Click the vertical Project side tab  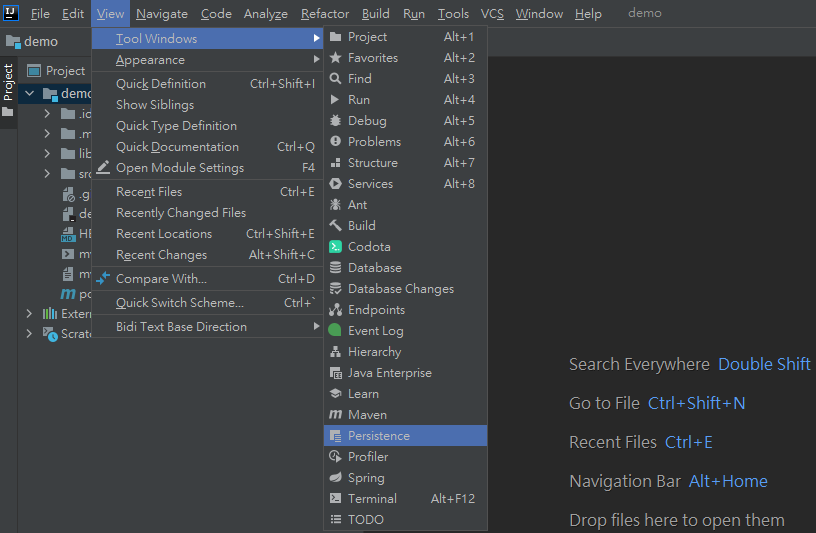(x=8, y=82)
